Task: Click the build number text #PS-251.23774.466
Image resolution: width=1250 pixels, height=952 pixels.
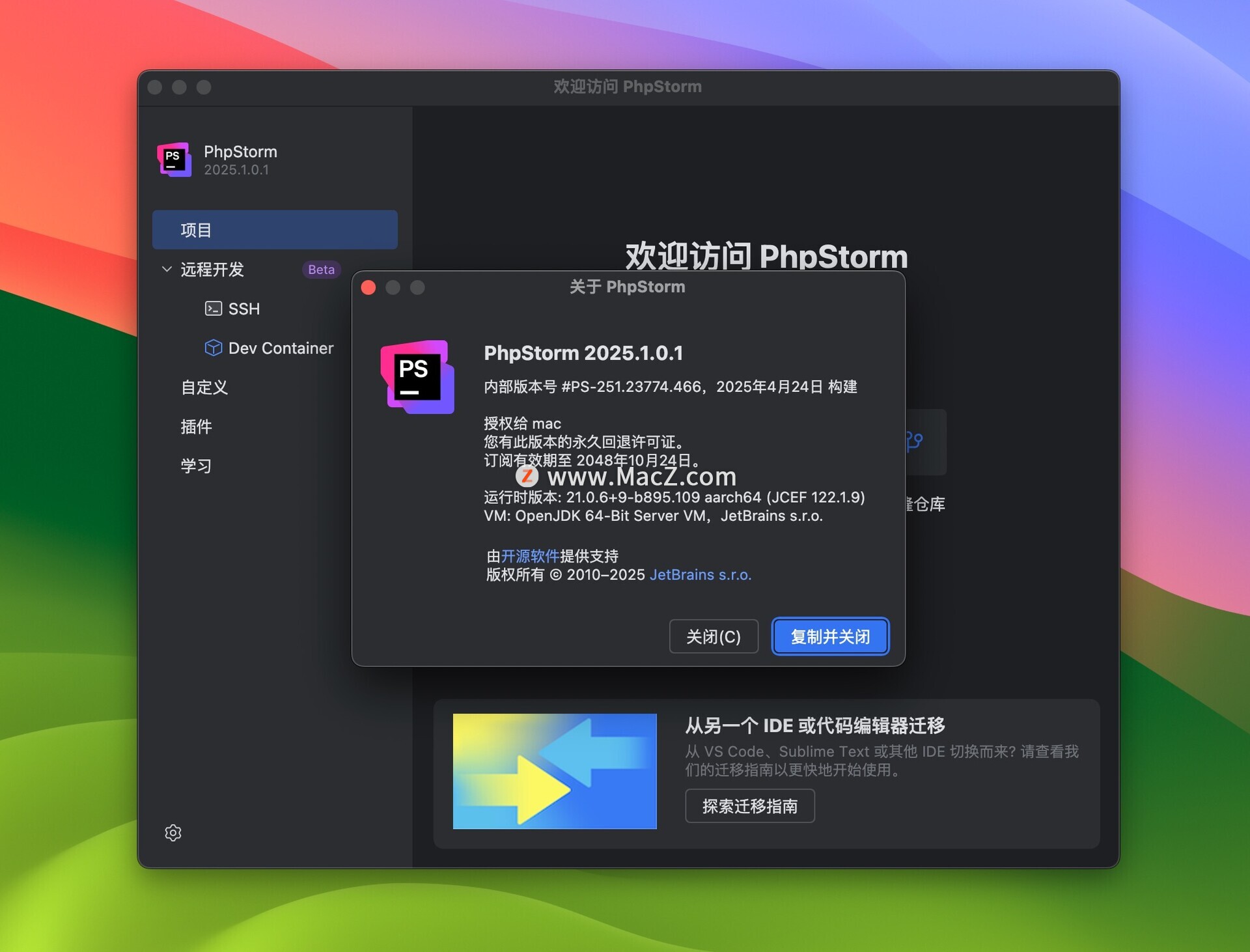Action: (x=631, y=387)
